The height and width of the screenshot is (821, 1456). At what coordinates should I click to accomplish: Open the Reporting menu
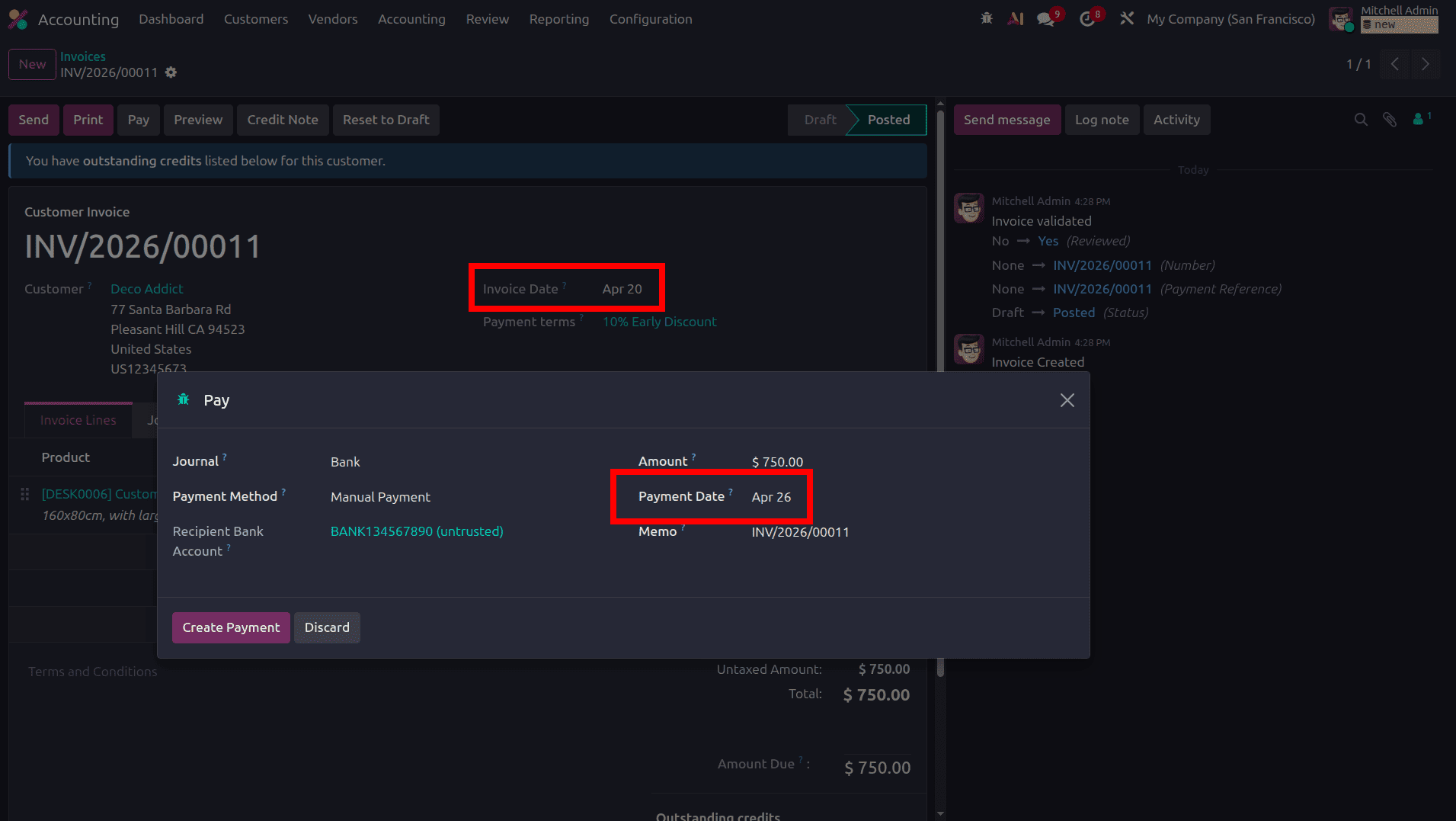click(x=559, y=19)
